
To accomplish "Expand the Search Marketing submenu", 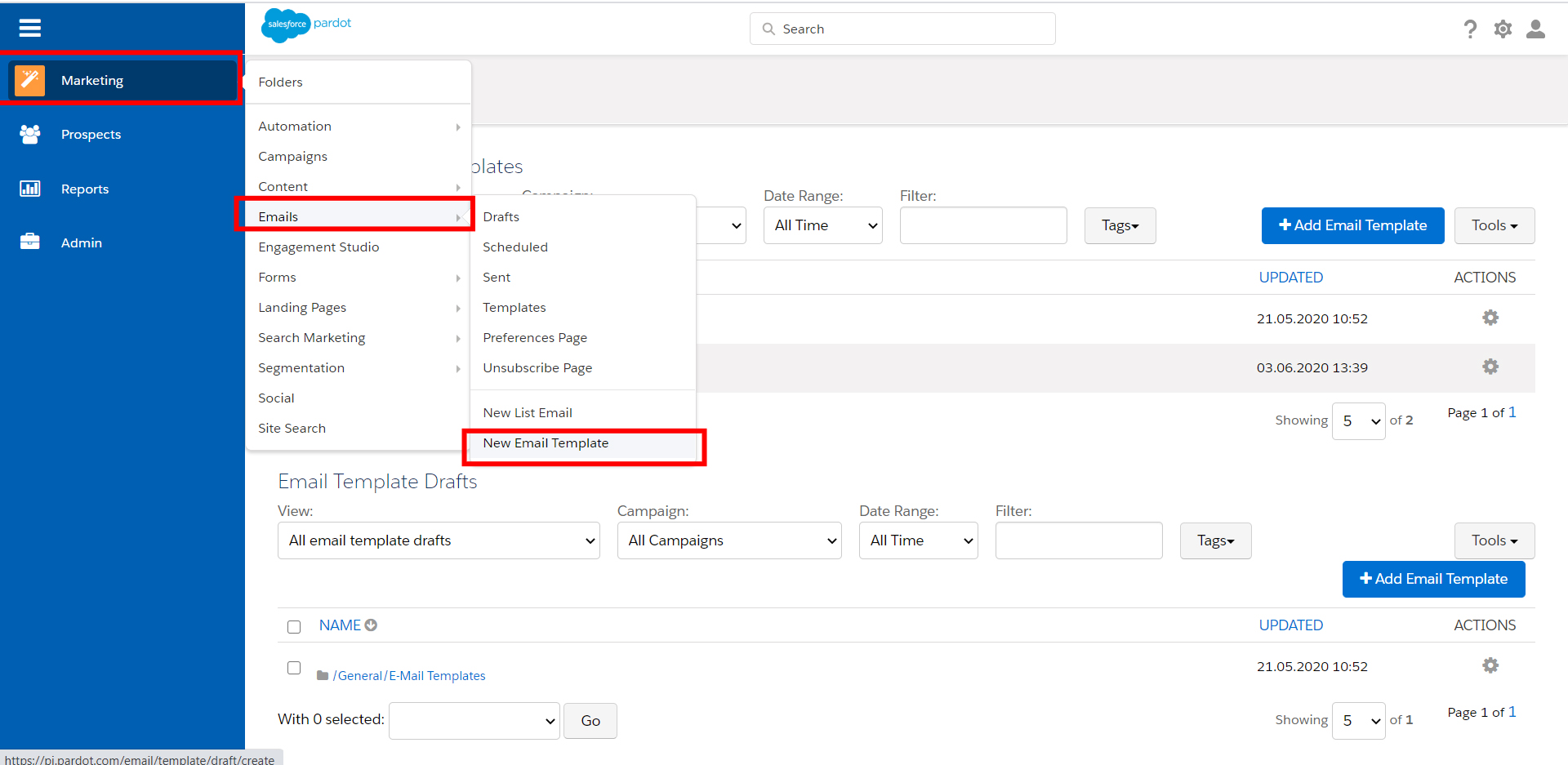I will pyautogui.click(x=358, y=337).
